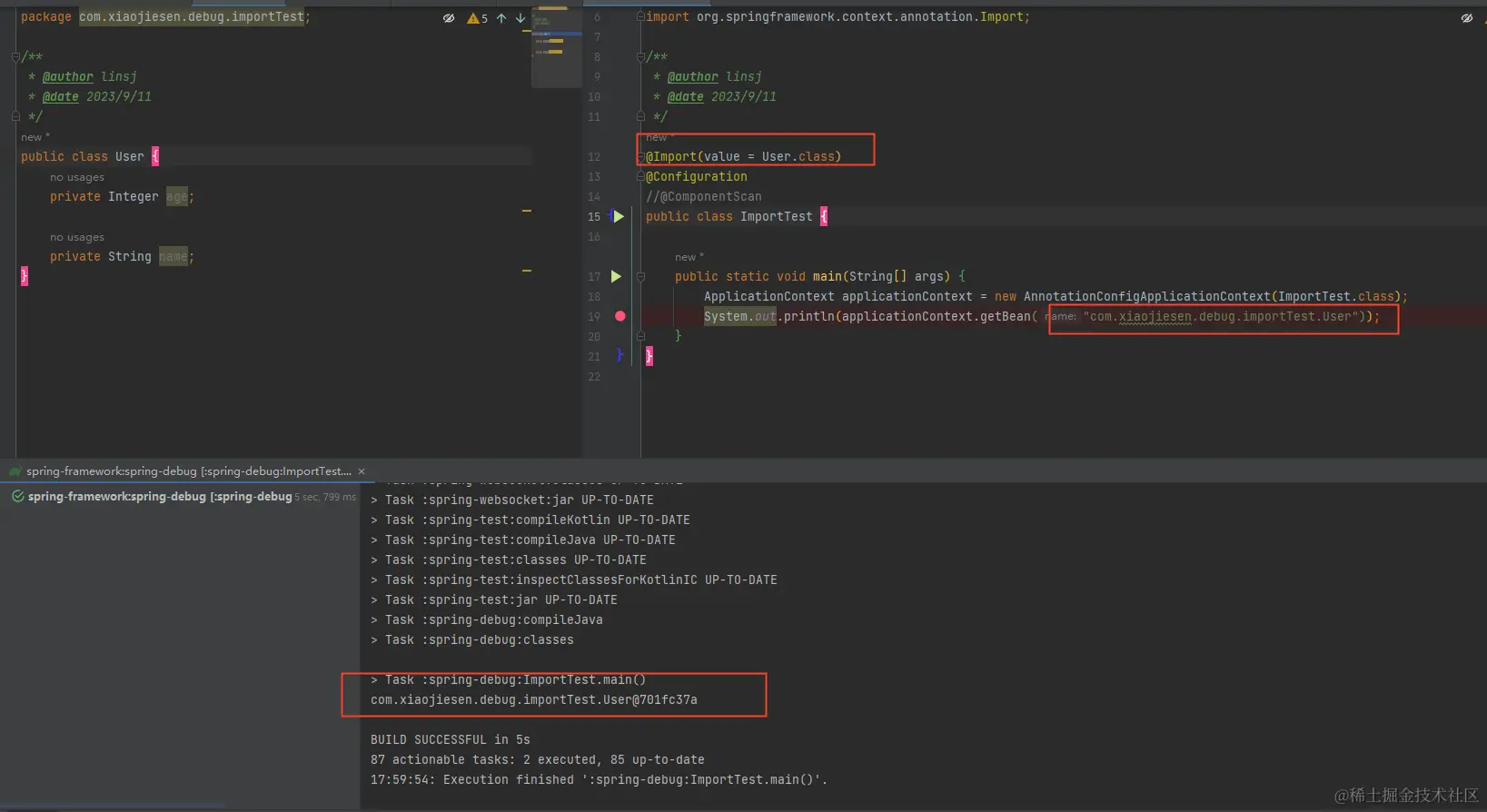Toggle reader mode eye in ImportTest editor
1487x812 pixels.
point(1467,18)
